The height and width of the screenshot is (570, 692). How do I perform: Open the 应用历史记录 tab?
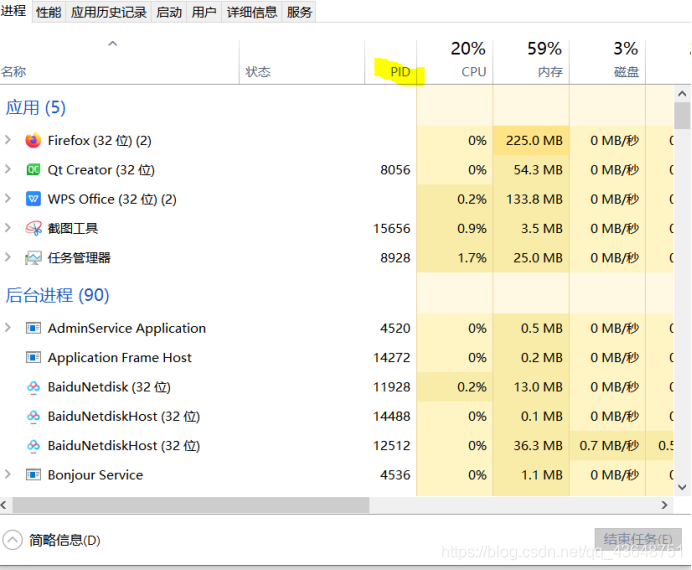(x=109, y=12)
